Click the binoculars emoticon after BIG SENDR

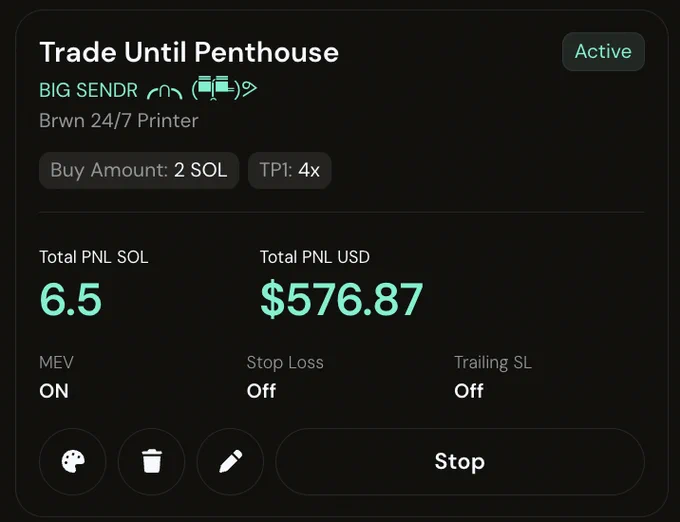click(224, 88)
